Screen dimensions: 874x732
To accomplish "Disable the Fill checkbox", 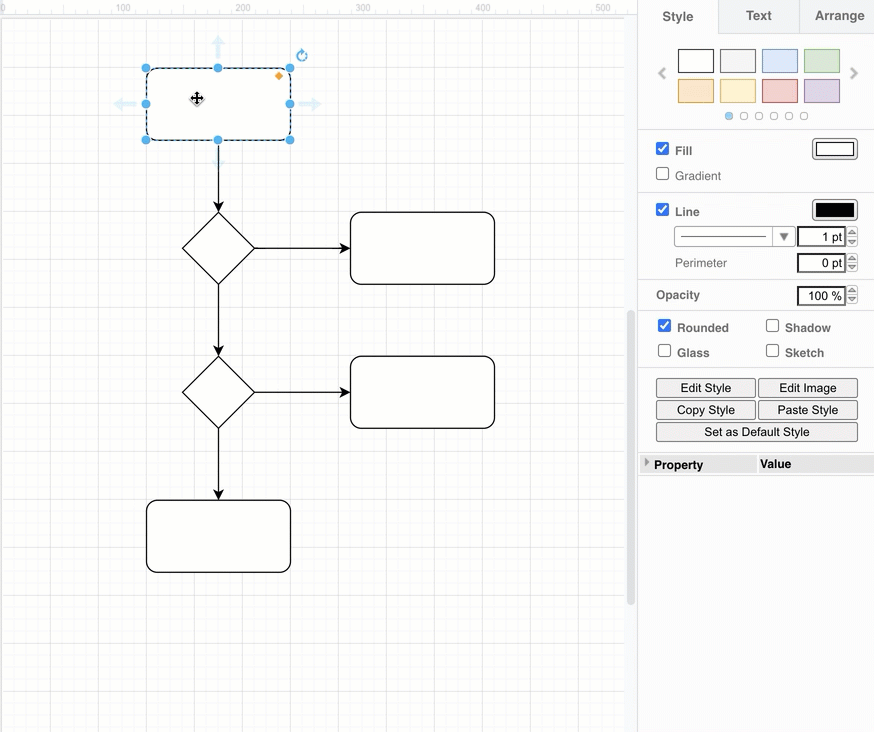I will (662, 148).
